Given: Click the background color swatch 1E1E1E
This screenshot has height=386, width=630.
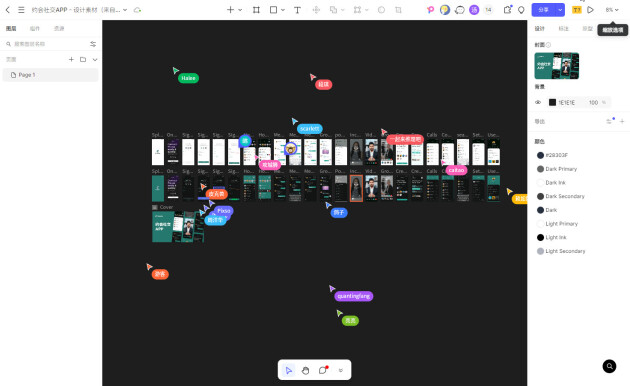Looking at the screenshot, I should tap(552, 102).
